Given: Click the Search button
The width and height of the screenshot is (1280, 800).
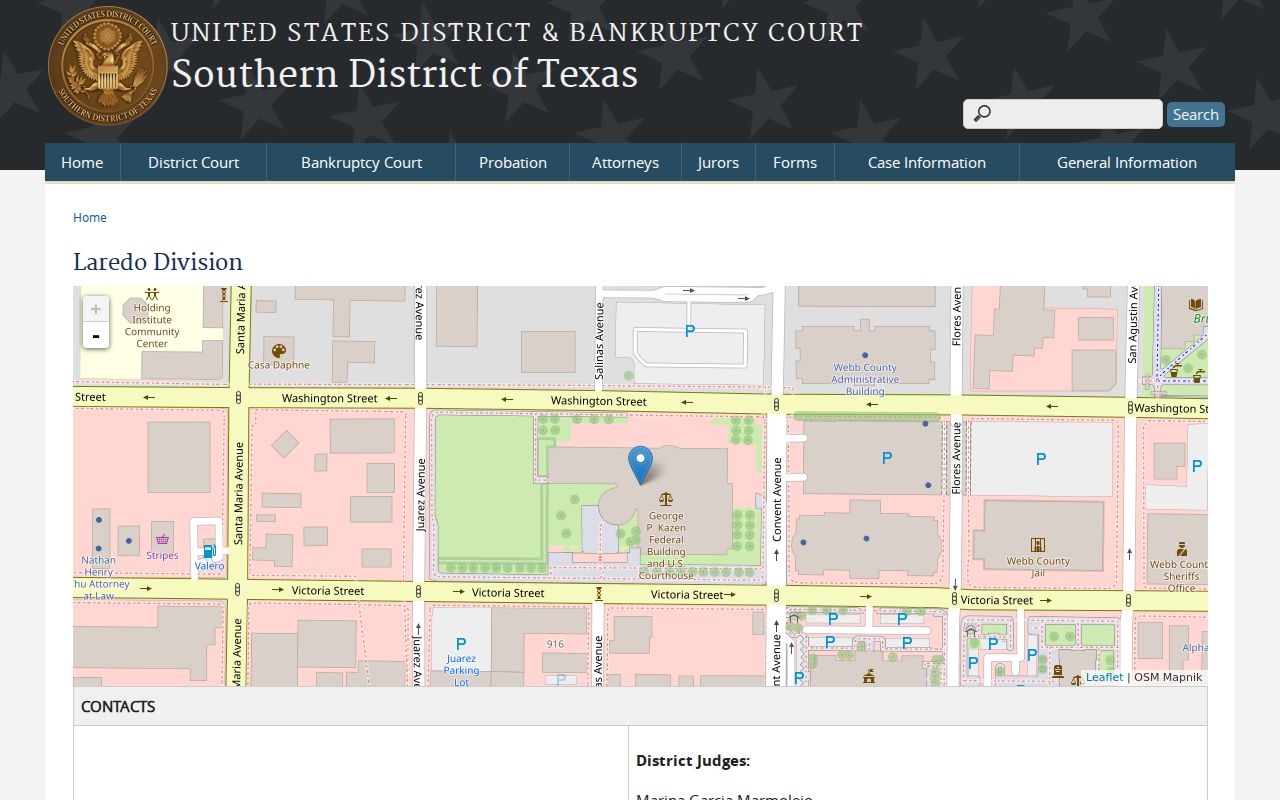Looking at the screenshot, I should tap(1196, 114).
